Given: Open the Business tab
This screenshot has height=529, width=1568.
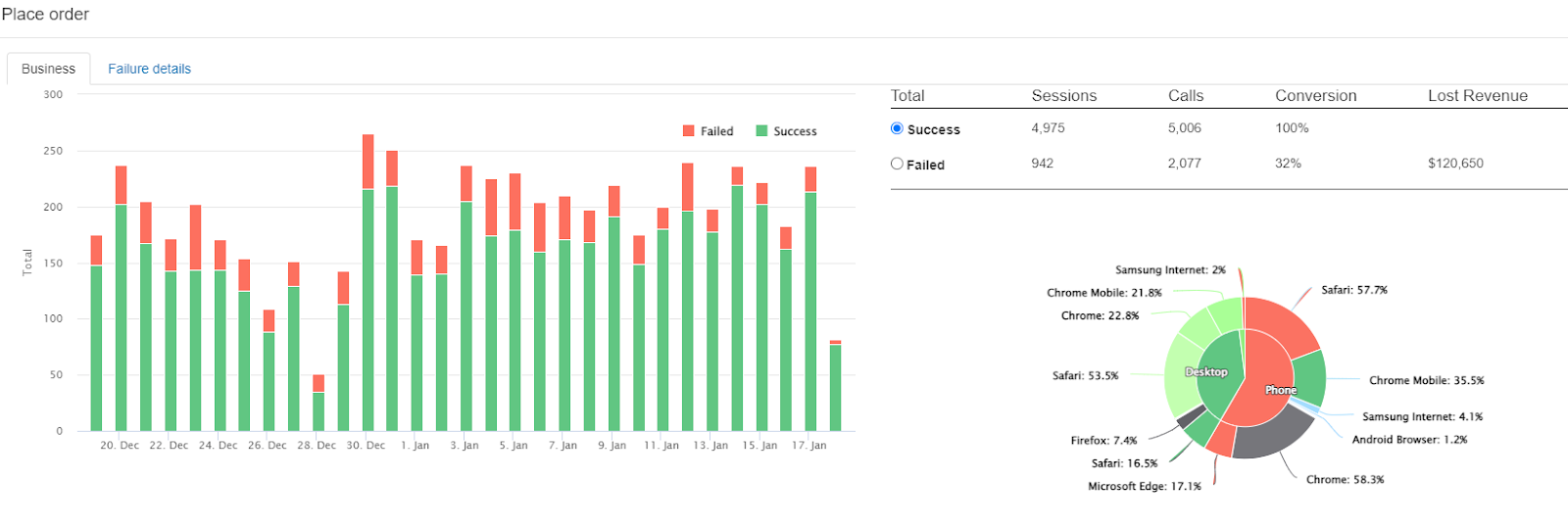Looking at the screenshot, I should click(48, 69).
